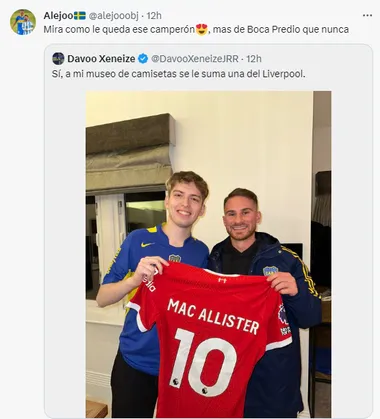Click MAC ALLISTER name on the red jersey

pyautogui.click(x=213, y=316)
